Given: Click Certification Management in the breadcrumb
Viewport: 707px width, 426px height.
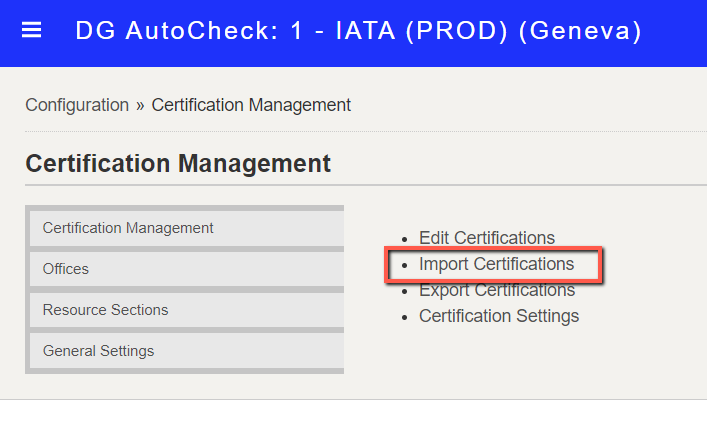Looking at the screenshot, I should pos(251,105).
